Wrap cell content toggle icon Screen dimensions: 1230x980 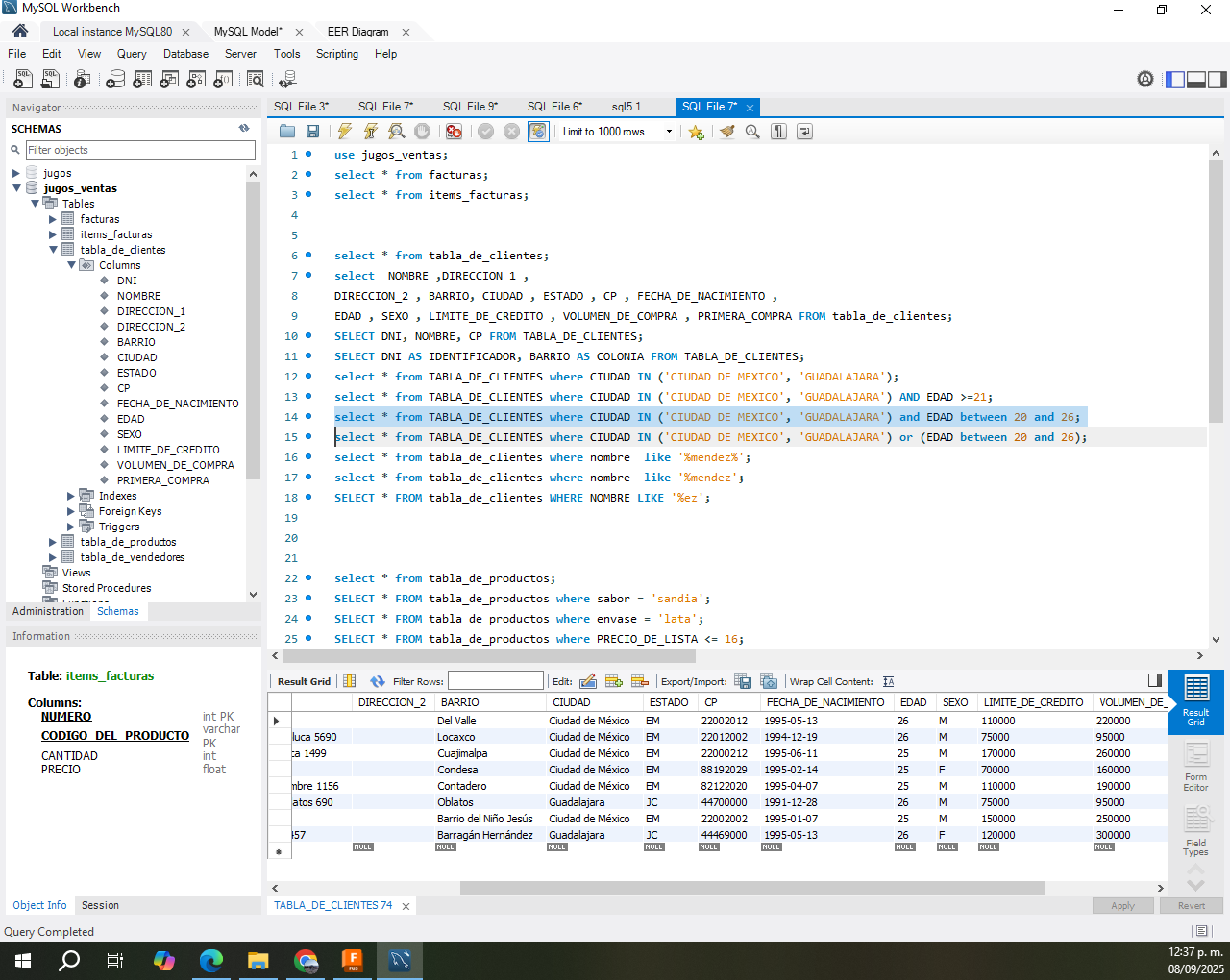click(x=888, y=681)
